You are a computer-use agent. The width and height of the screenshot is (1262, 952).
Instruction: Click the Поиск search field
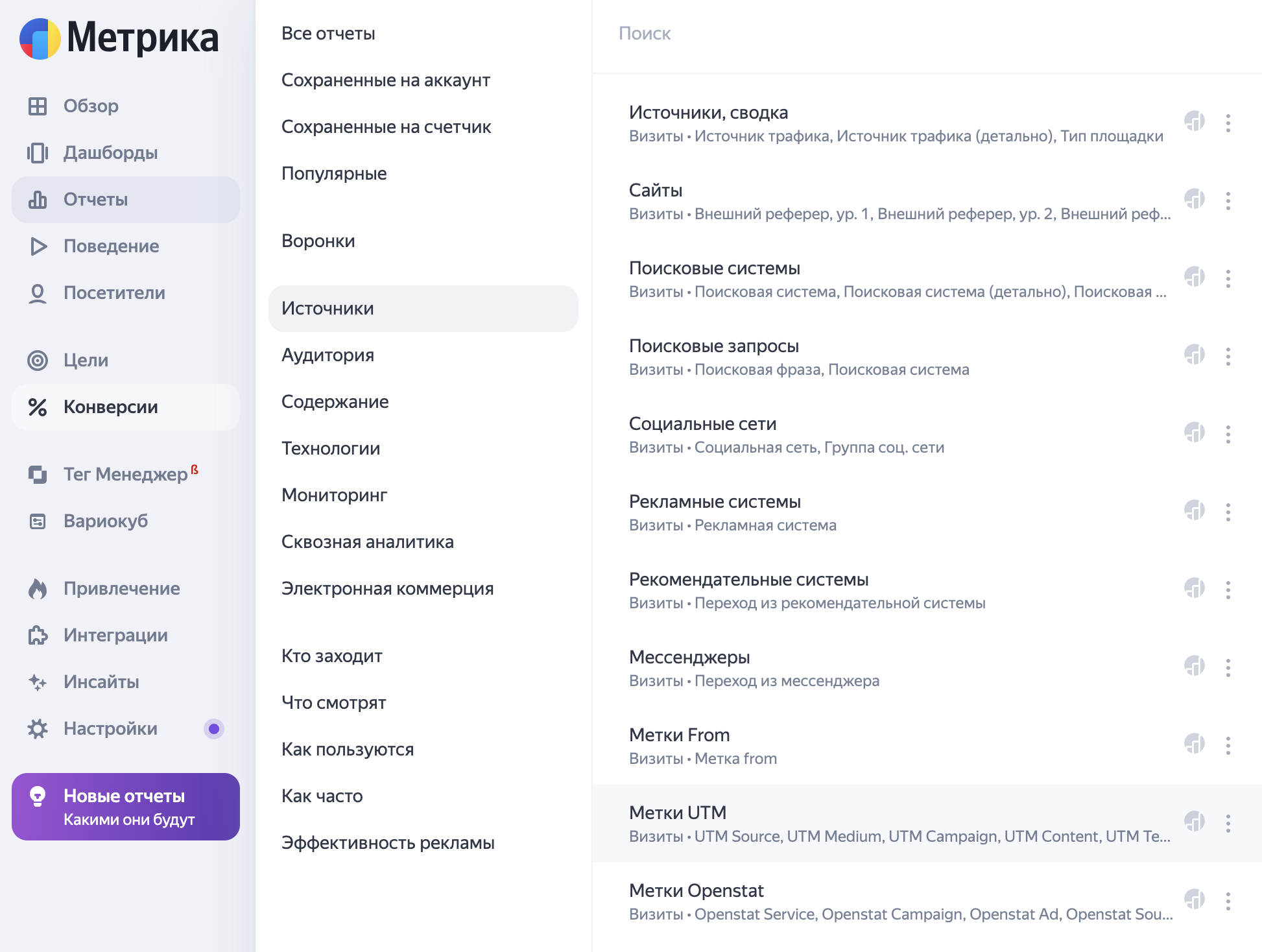click(x=908, y=34)
